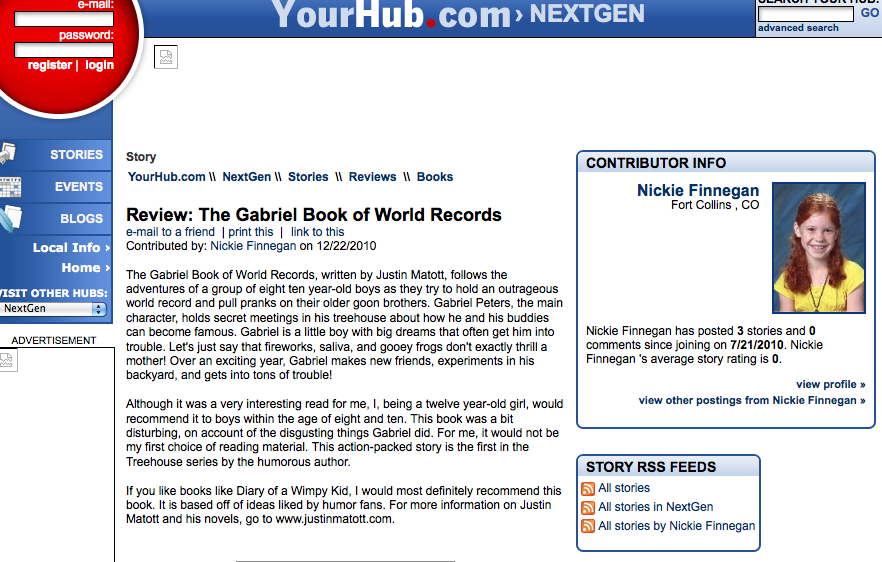Click link to this
This screenshot has width=882, height=562.
317,232
